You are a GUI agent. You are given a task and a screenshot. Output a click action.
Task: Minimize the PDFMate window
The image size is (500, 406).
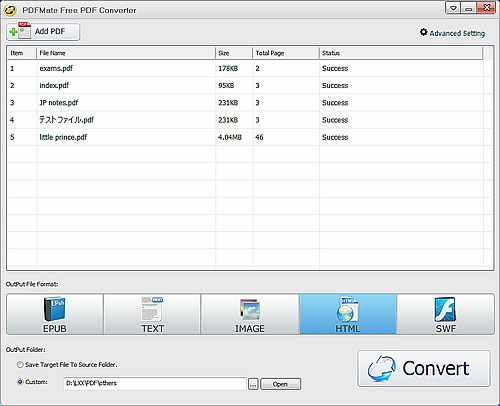coord(468,9)
